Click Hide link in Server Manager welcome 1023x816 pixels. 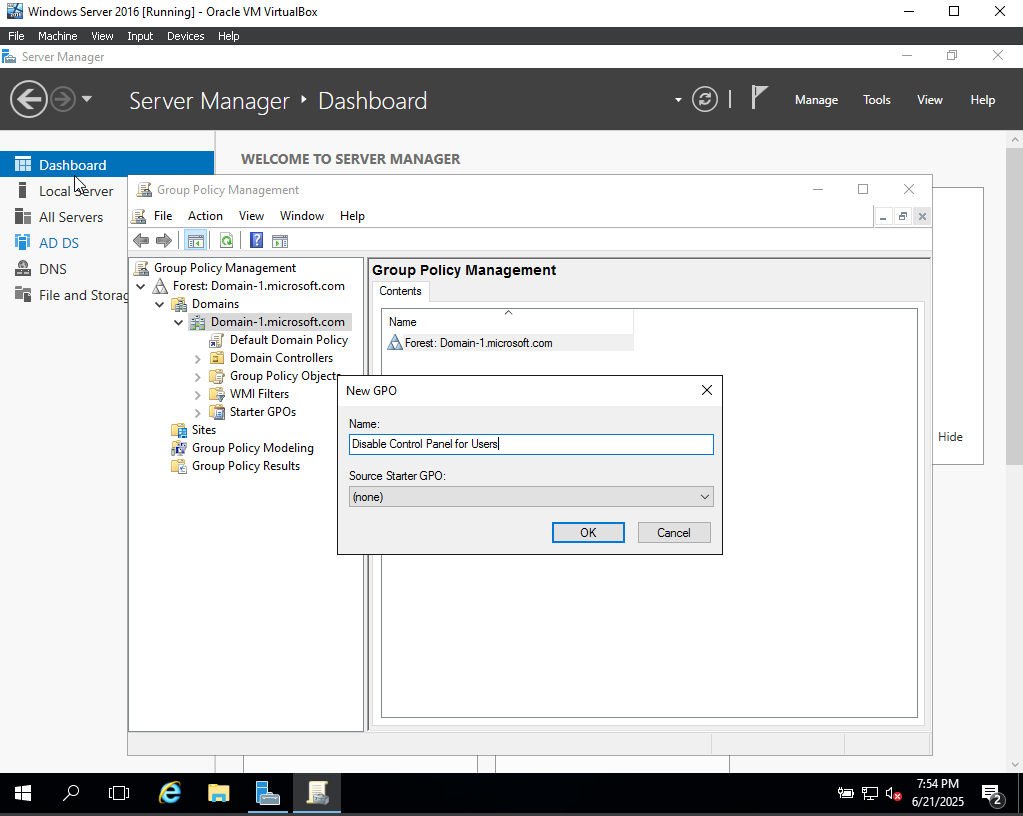[950, 436]
